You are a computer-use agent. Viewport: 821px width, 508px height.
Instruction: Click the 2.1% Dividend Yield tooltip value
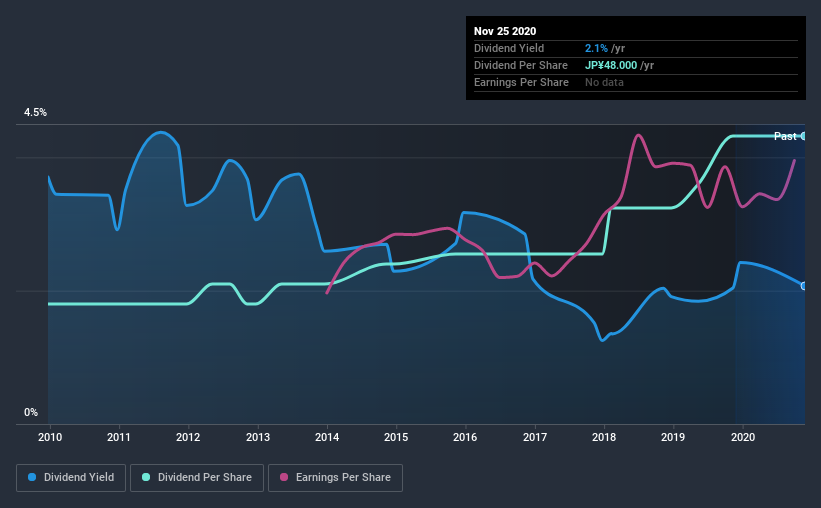click(596, 48)
